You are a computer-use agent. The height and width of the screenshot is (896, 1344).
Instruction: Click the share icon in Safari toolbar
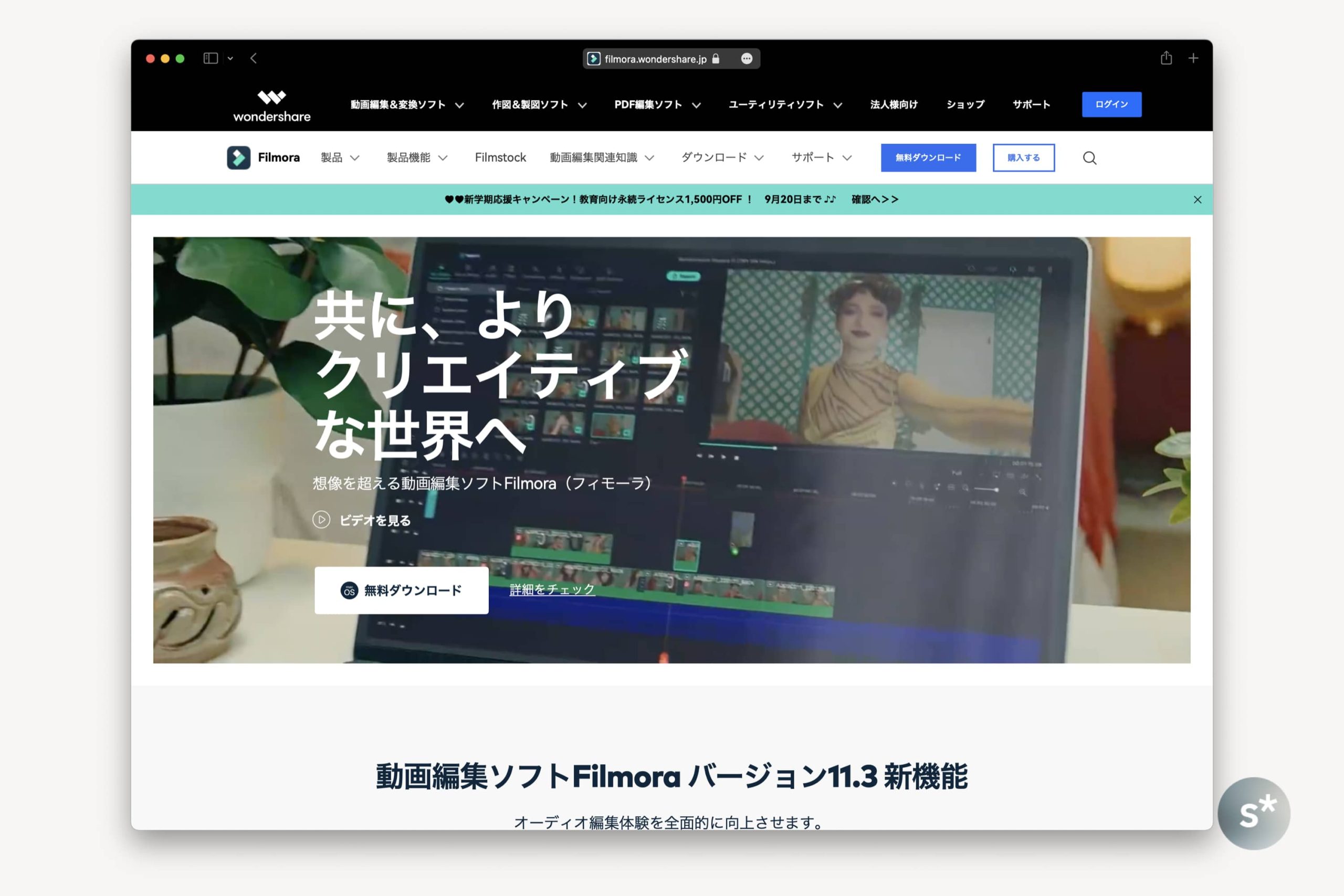coord(1165,58)
